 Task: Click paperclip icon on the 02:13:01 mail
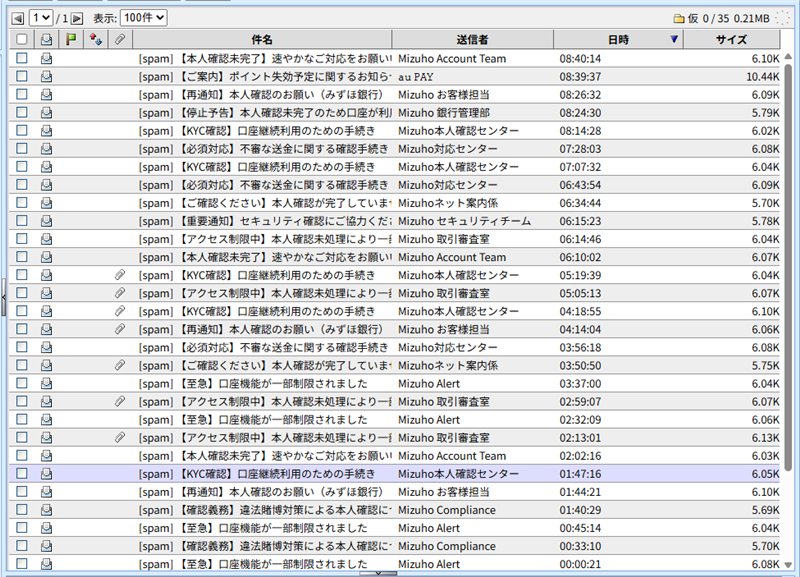pyautogui.click(x=120, y=437)
